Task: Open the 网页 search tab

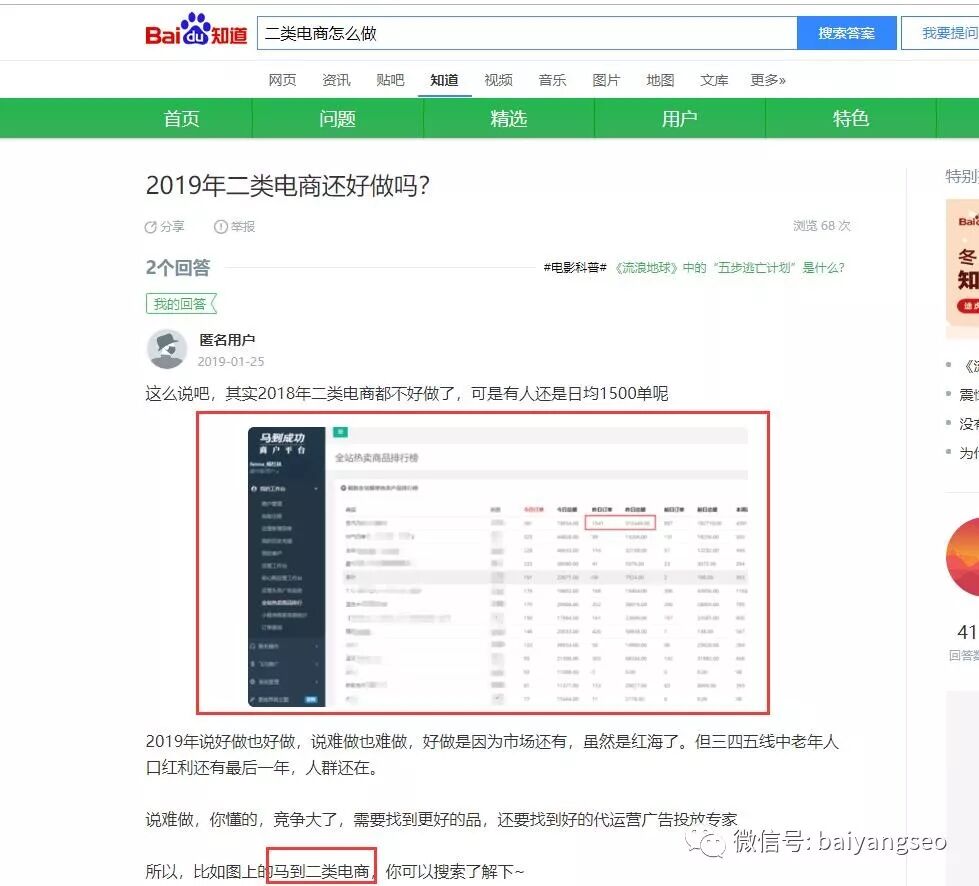Action: click(x=282, y=80)
